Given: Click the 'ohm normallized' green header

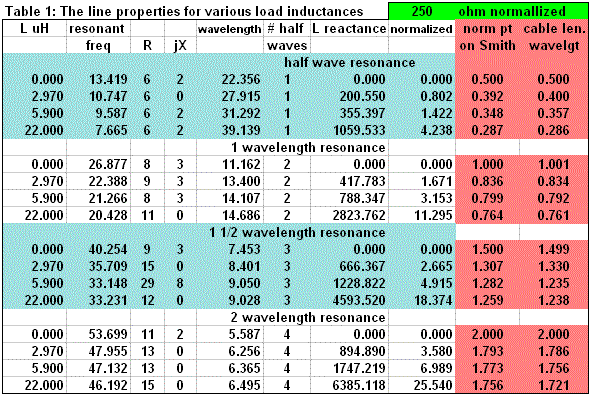Looking at the screenshot, I should [512, 11].
